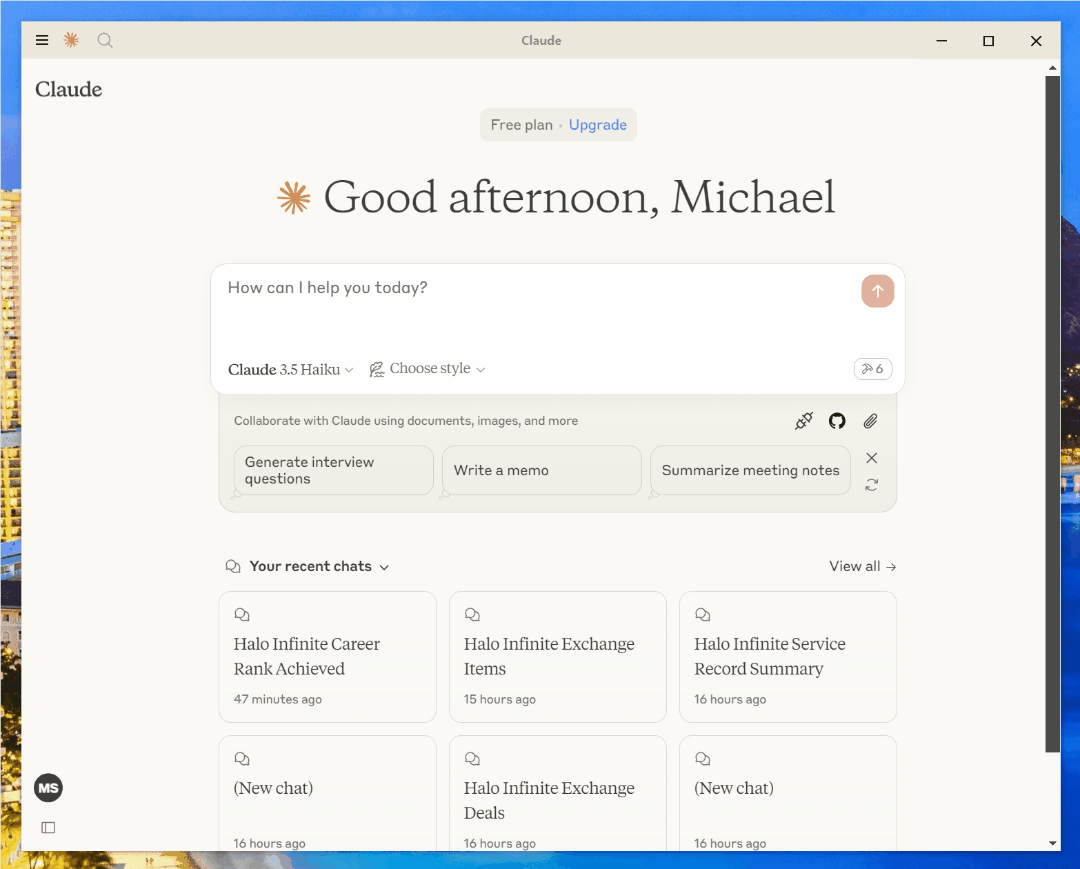This screenshot has width=1080, height=869.
Task: Click the scrollbar down arrow
Action: [1052, 843]
